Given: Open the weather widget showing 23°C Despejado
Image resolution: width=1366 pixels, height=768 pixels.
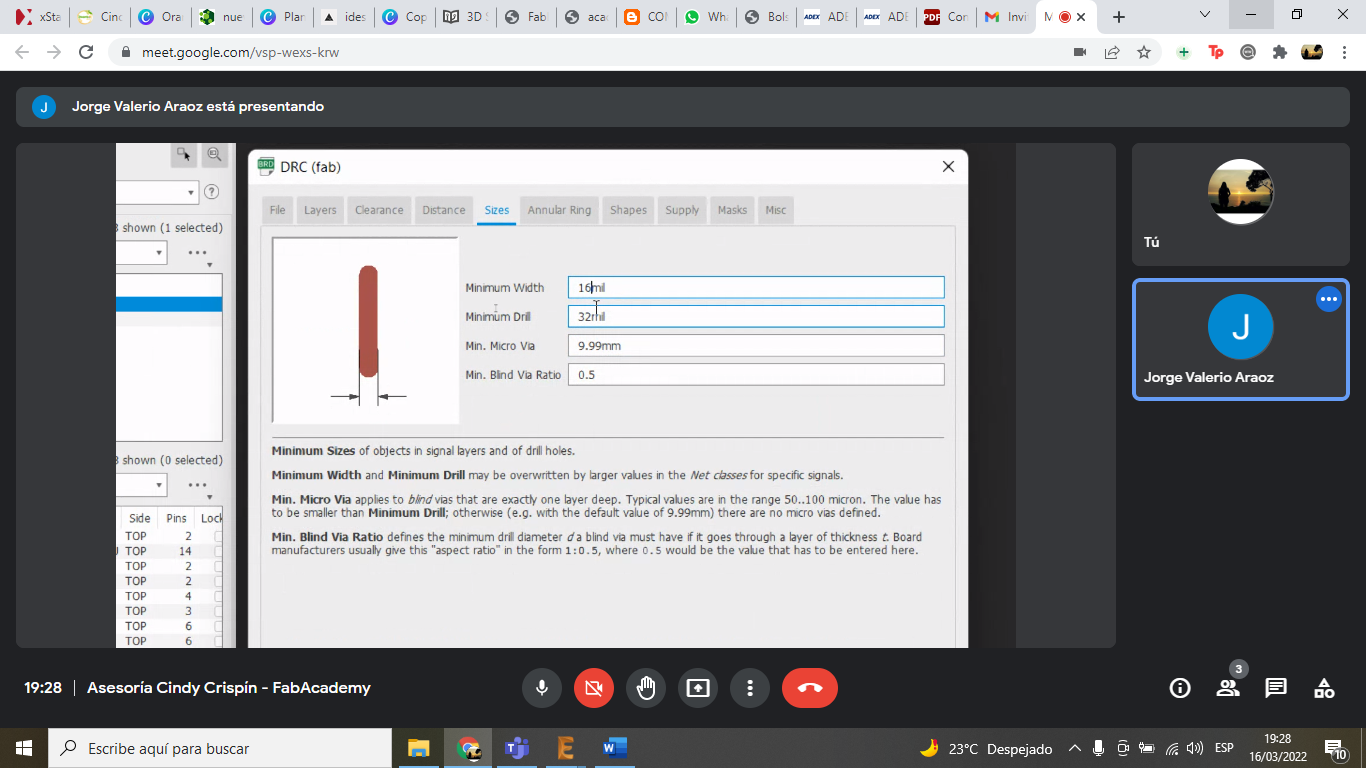Looking at the screenshot, I should pos(986,748).
